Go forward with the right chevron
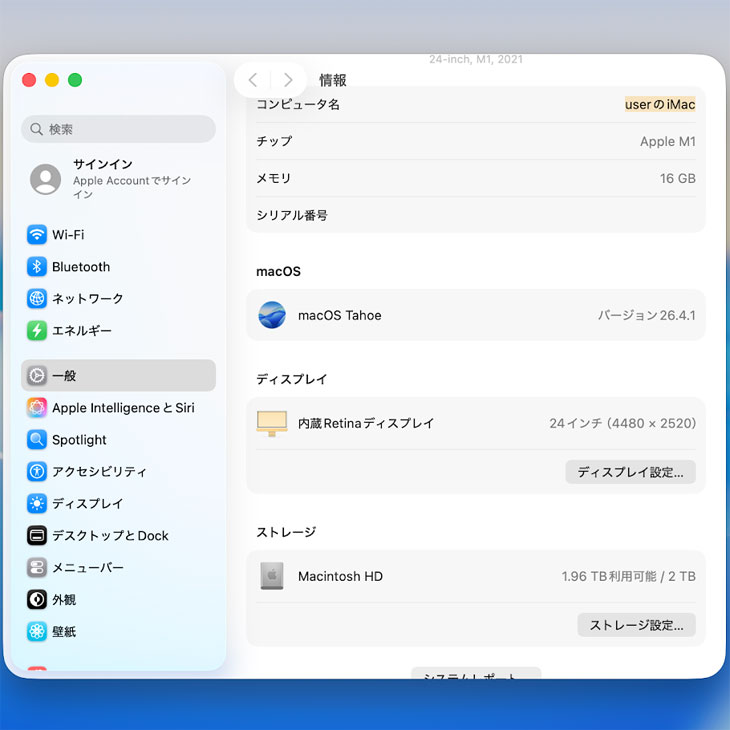The width and height of the screenshot is (730, 730). (x=288, y=80)
